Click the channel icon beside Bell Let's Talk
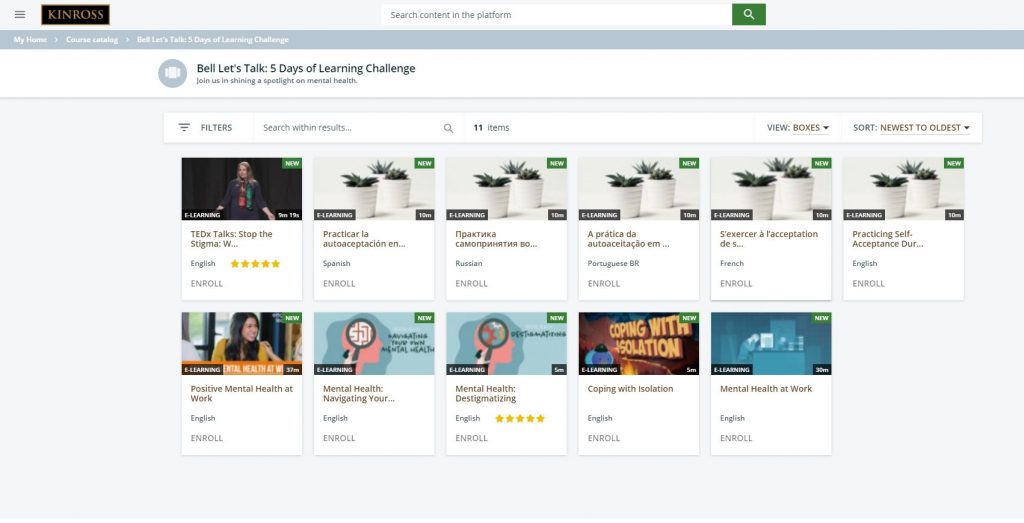Screen dimensions: 1024x523 click(173, 73)
